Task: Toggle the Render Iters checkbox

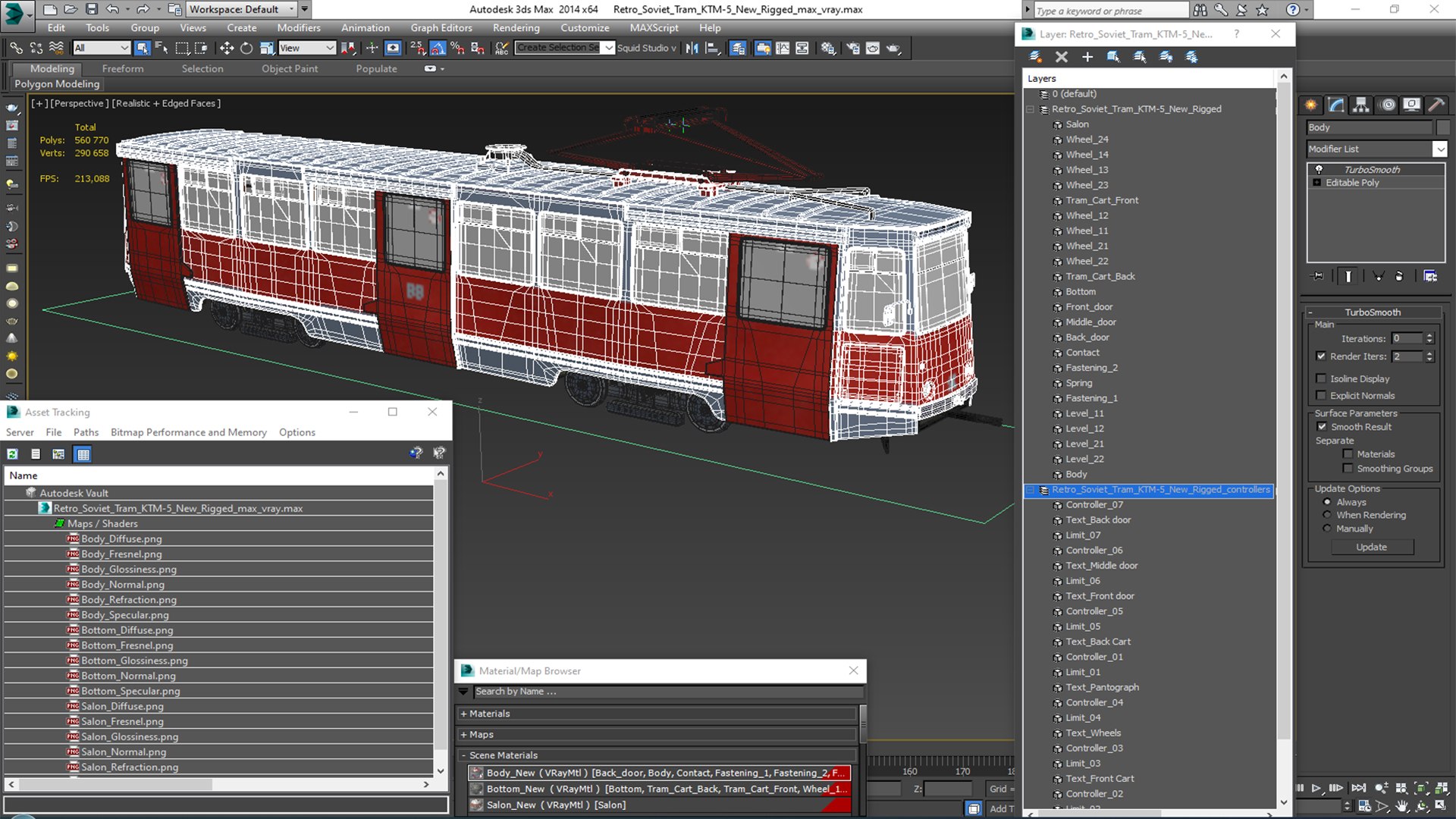Action: click(1321, 356)
